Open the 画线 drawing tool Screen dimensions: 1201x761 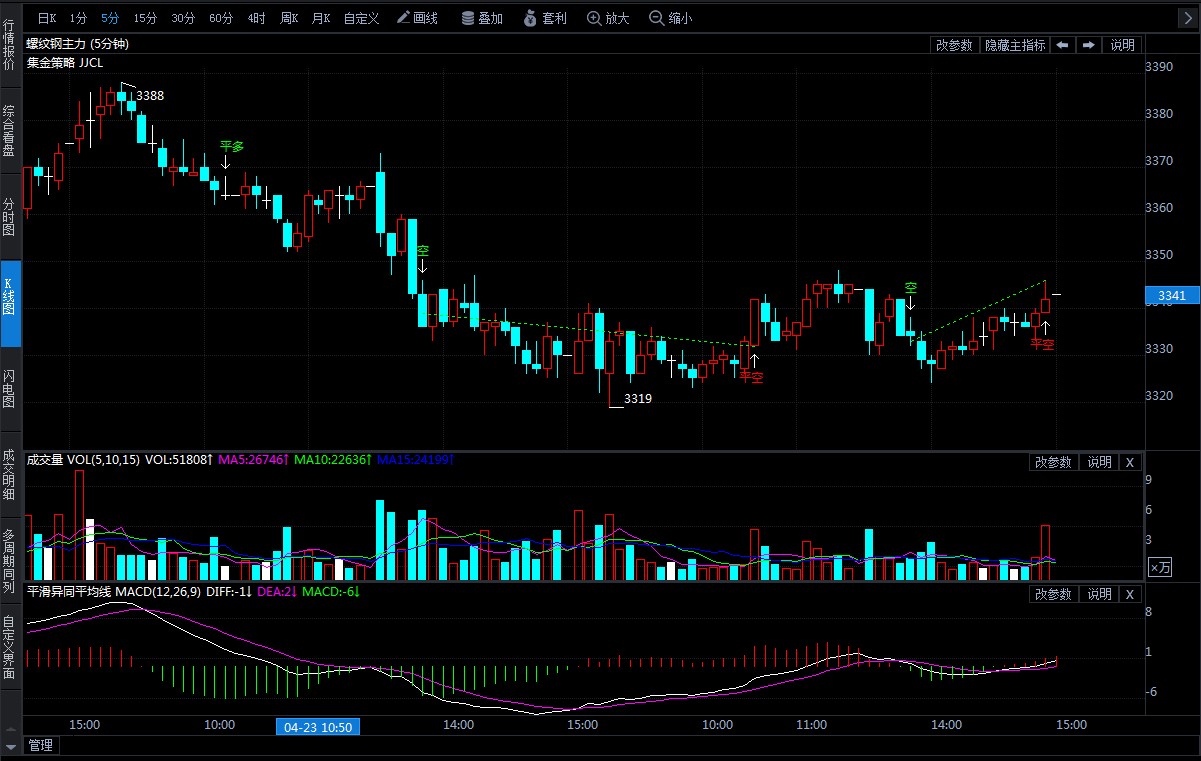(417, 18)
